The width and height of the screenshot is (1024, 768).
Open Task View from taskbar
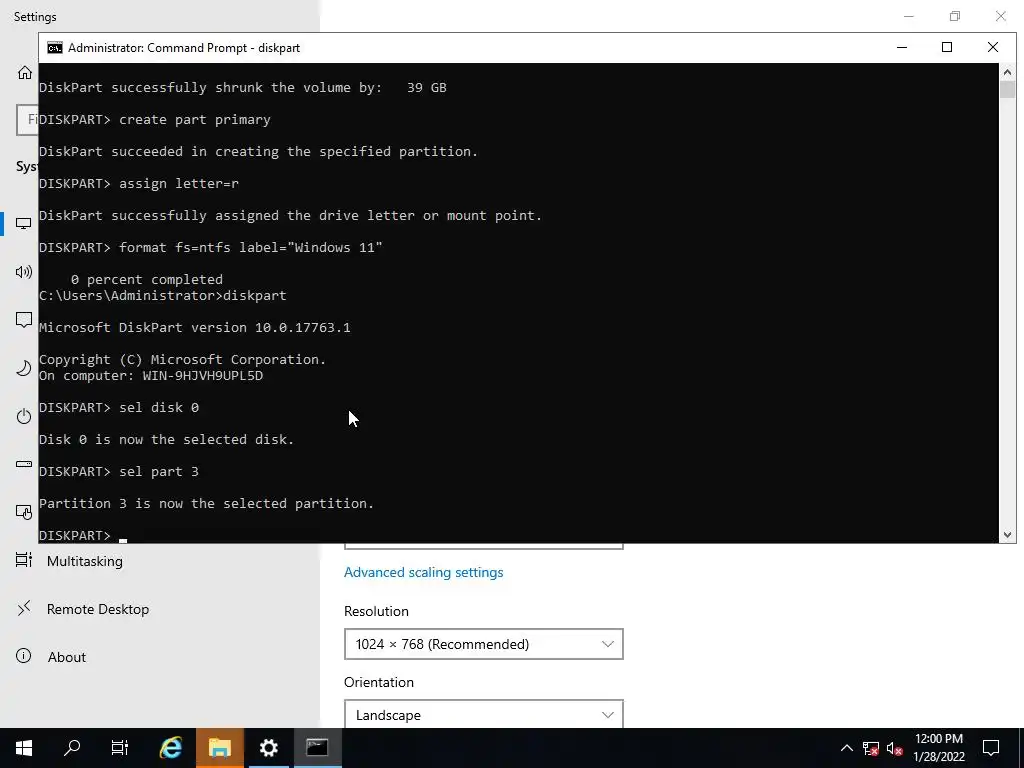[x=120, y=748]
